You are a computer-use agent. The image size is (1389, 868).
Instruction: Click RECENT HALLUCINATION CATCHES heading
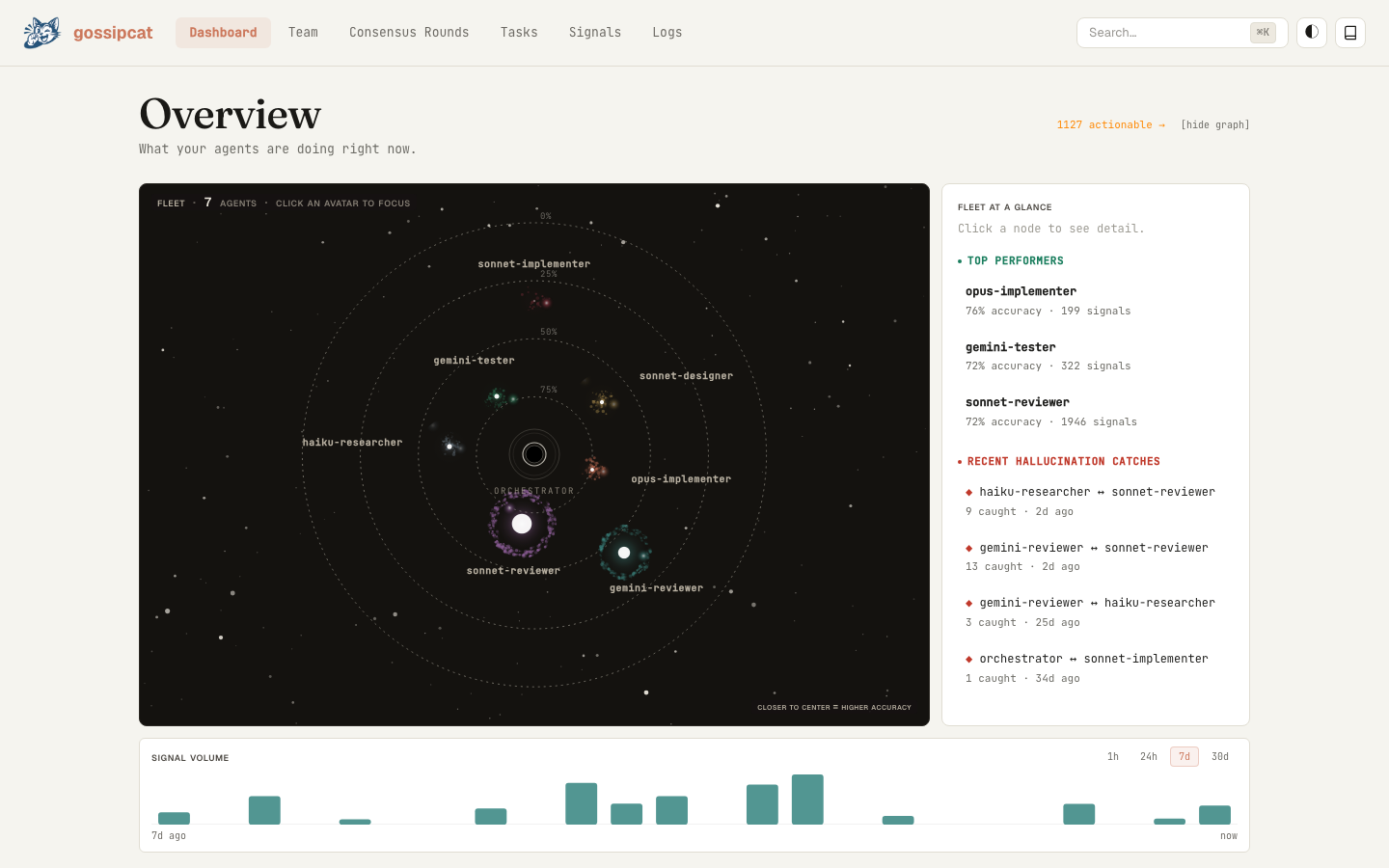click(x=1063, y=462)
